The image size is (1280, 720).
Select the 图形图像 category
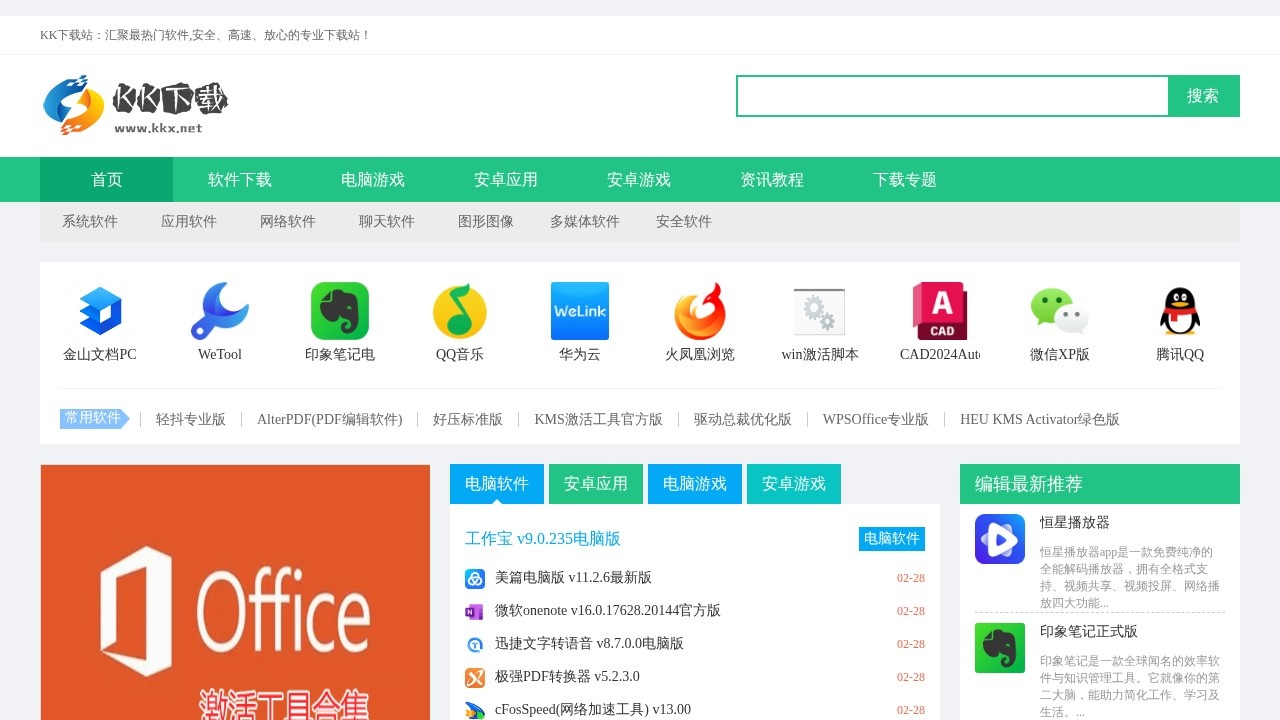pos(486,221)
